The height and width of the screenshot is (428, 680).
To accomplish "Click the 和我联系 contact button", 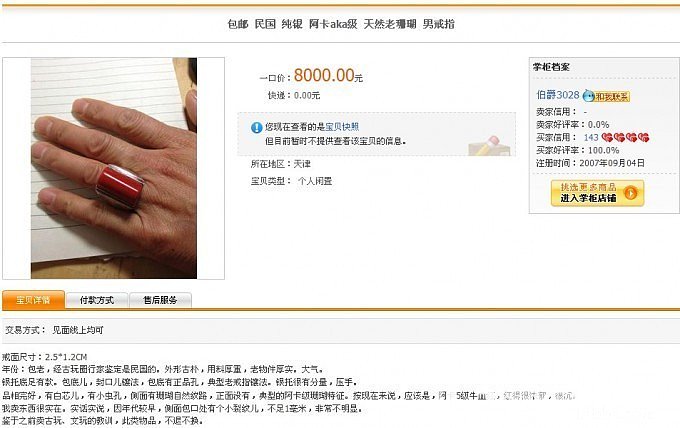I will coord(611,96).
